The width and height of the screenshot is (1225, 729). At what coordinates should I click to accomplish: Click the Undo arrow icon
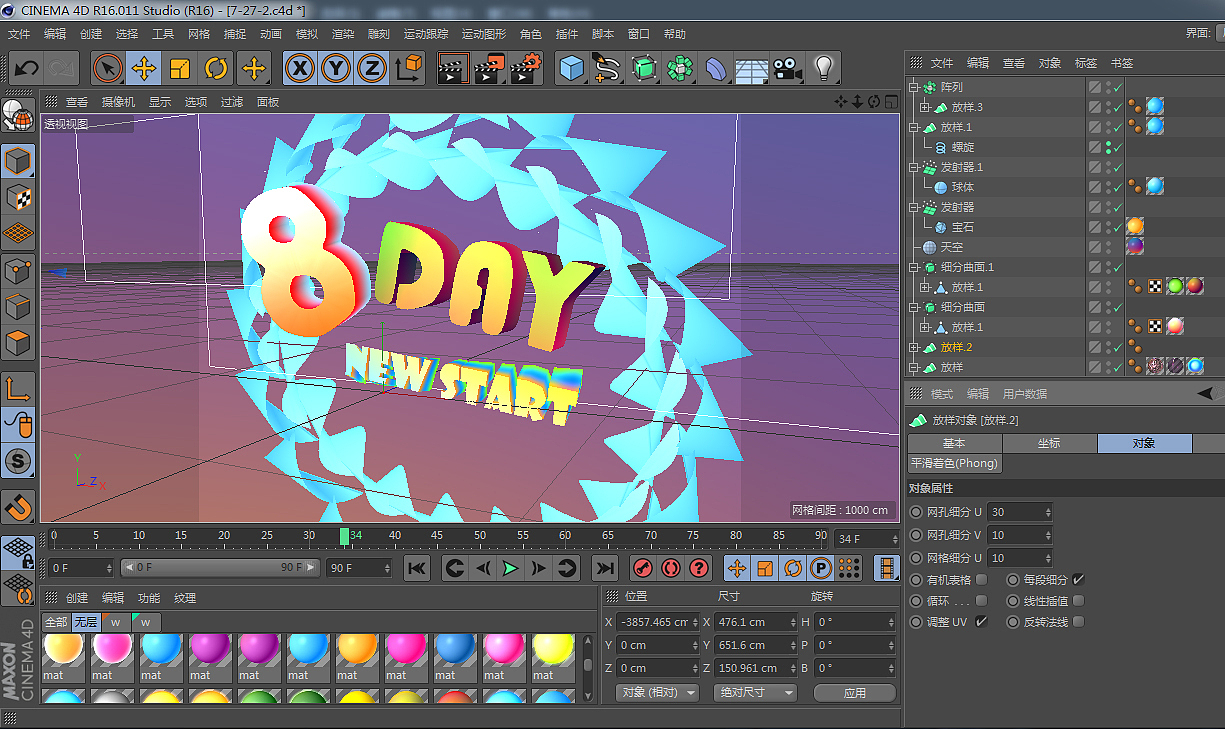click(x=27, y=69)
